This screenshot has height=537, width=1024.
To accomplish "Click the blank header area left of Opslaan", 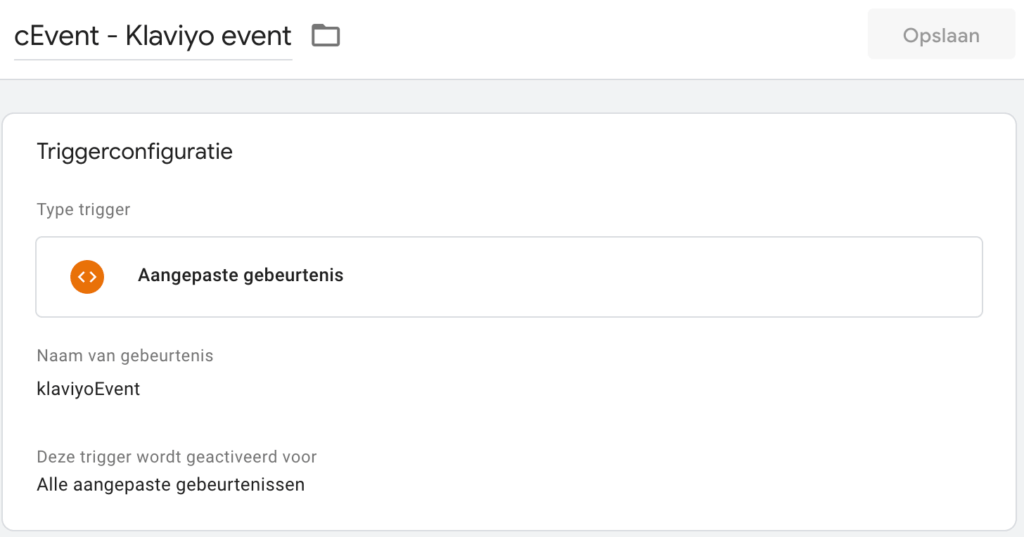I will (x=600, y=38).
